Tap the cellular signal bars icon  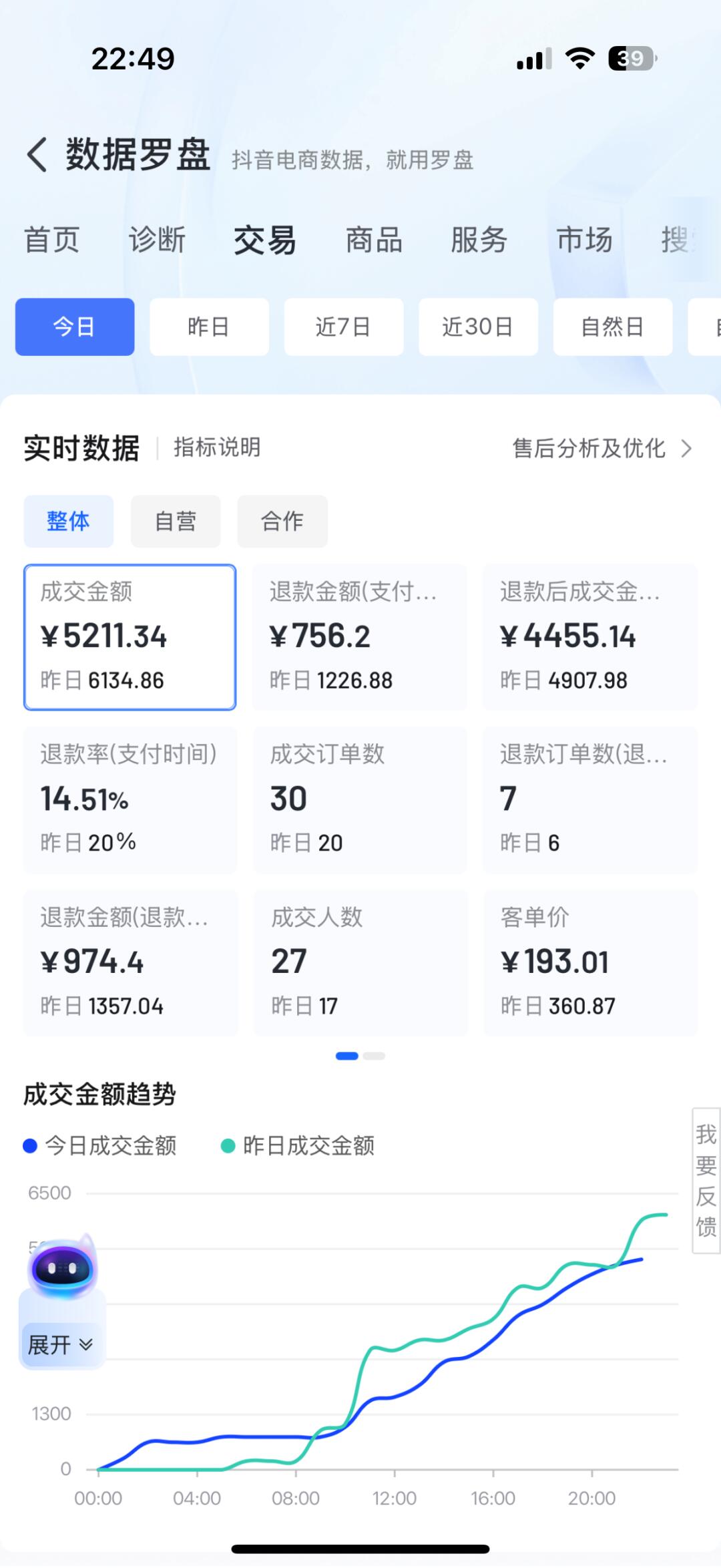[534, 59]
